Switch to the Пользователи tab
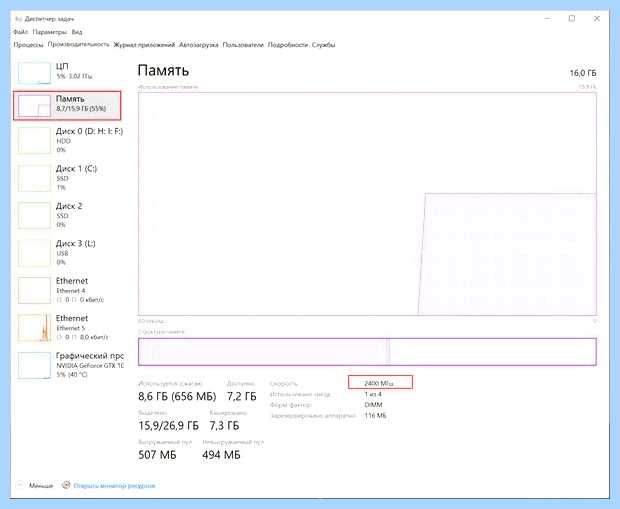 [243, 45]
